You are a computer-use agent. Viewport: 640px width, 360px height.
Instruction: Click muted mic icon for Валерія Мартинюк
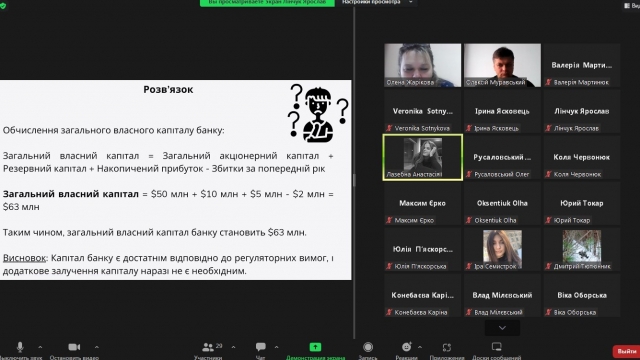549,82
